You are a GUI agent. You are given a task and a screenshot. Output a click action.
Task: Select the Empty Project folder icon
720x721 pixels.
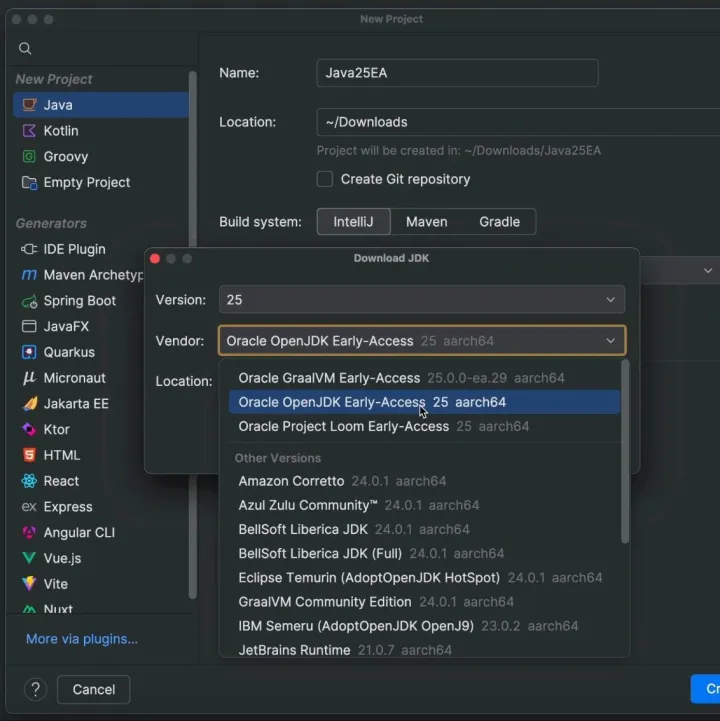(29, 183)
